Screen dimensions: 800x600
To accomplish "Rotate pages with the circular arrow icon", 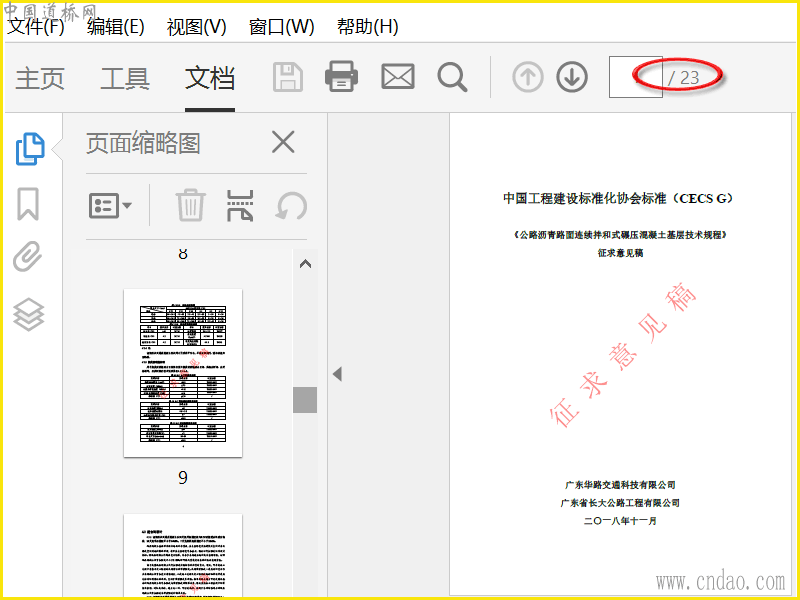I will 291,206.
